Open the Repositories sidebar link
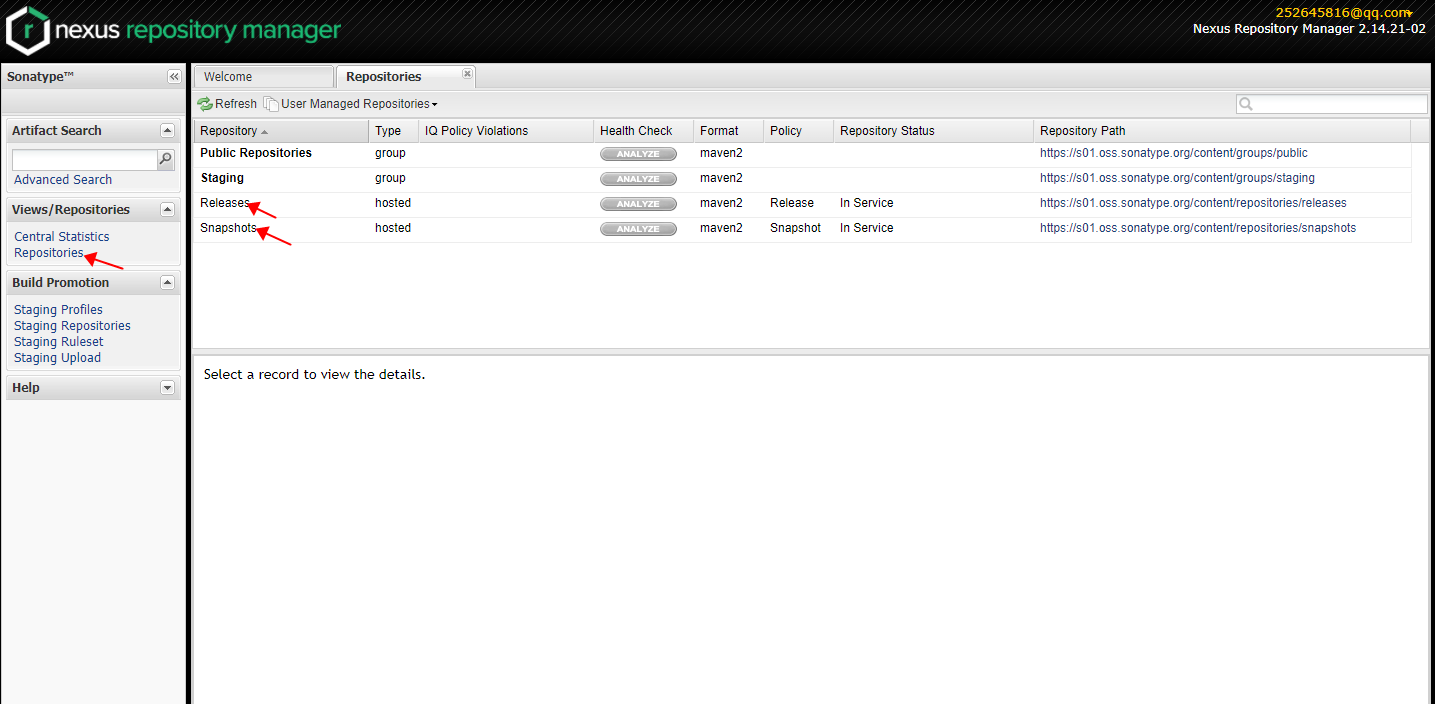This screenshot has width=1435, height=704. pos(49,253)
